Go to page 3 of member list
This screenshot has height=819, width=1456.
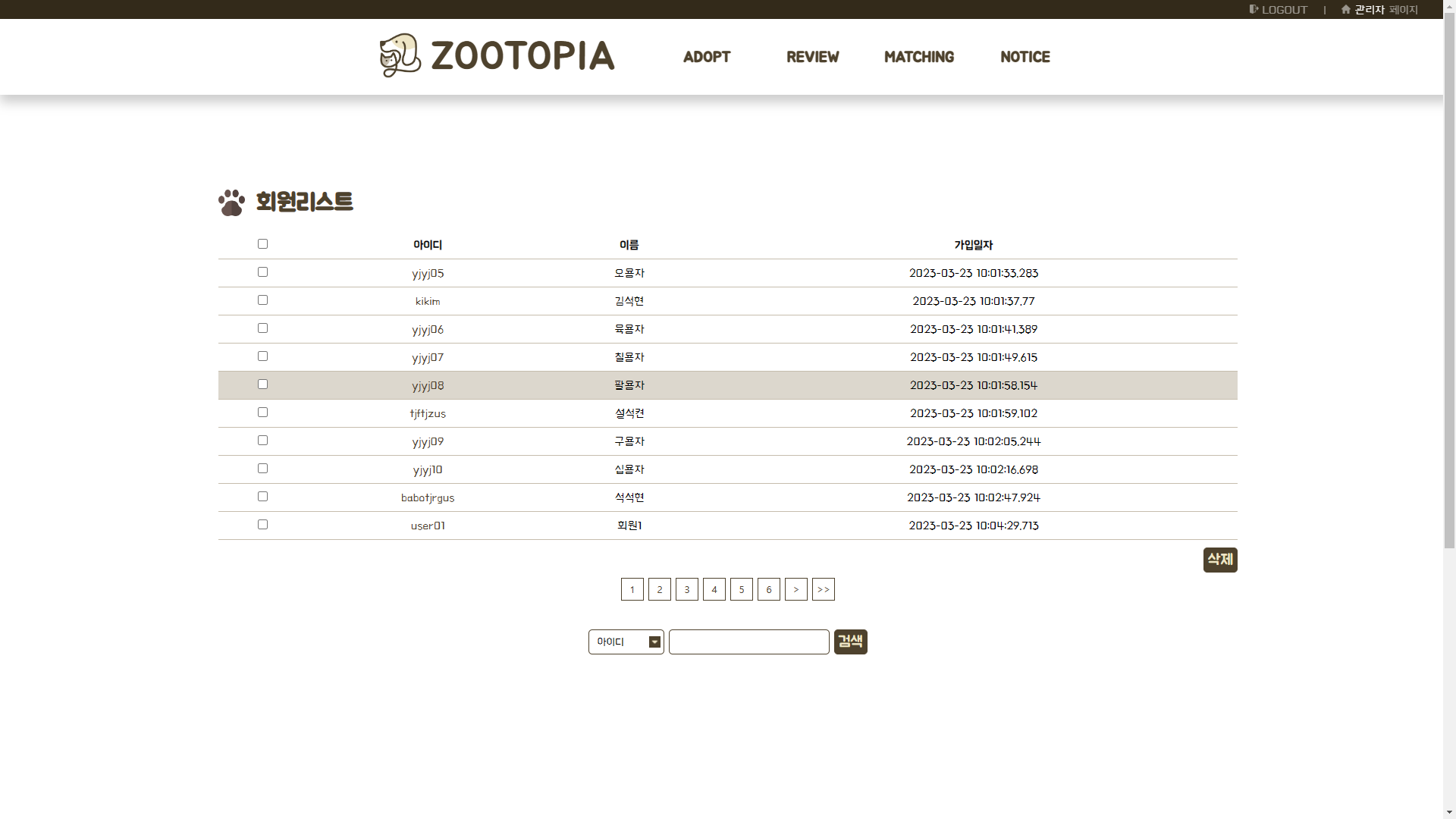(686, 589)
